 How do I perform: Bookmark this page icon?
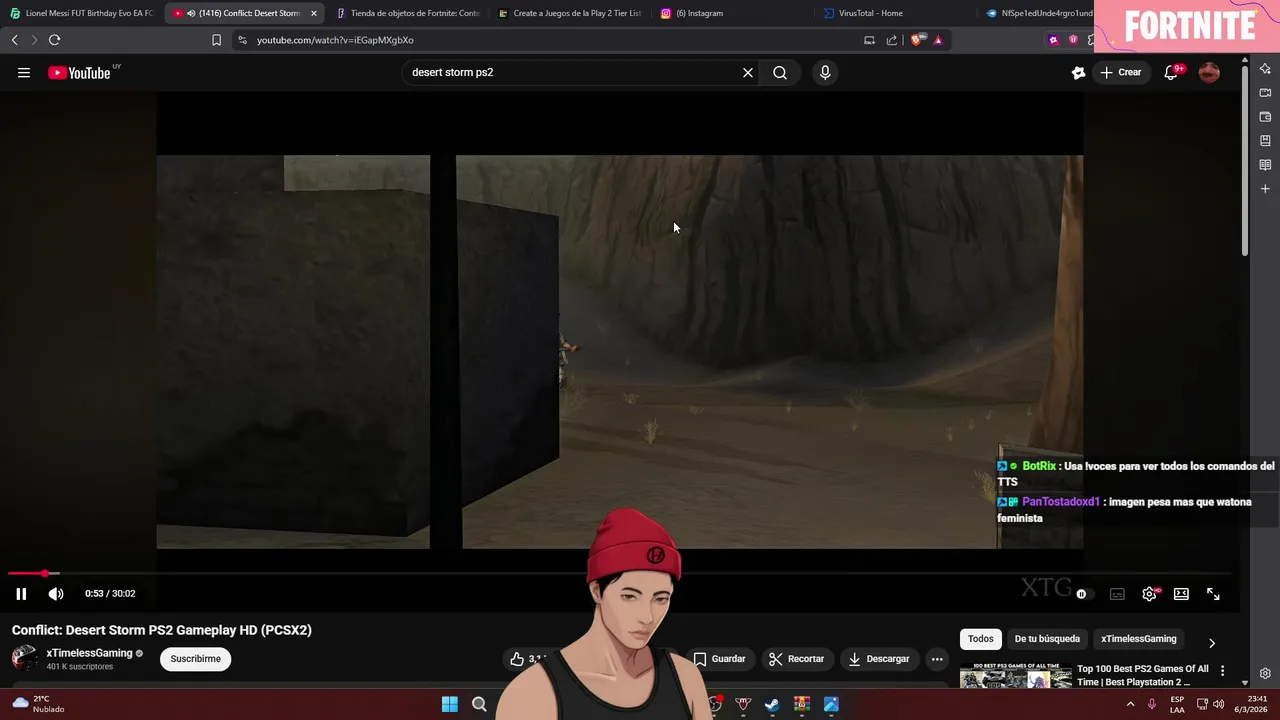pos(216,40)
